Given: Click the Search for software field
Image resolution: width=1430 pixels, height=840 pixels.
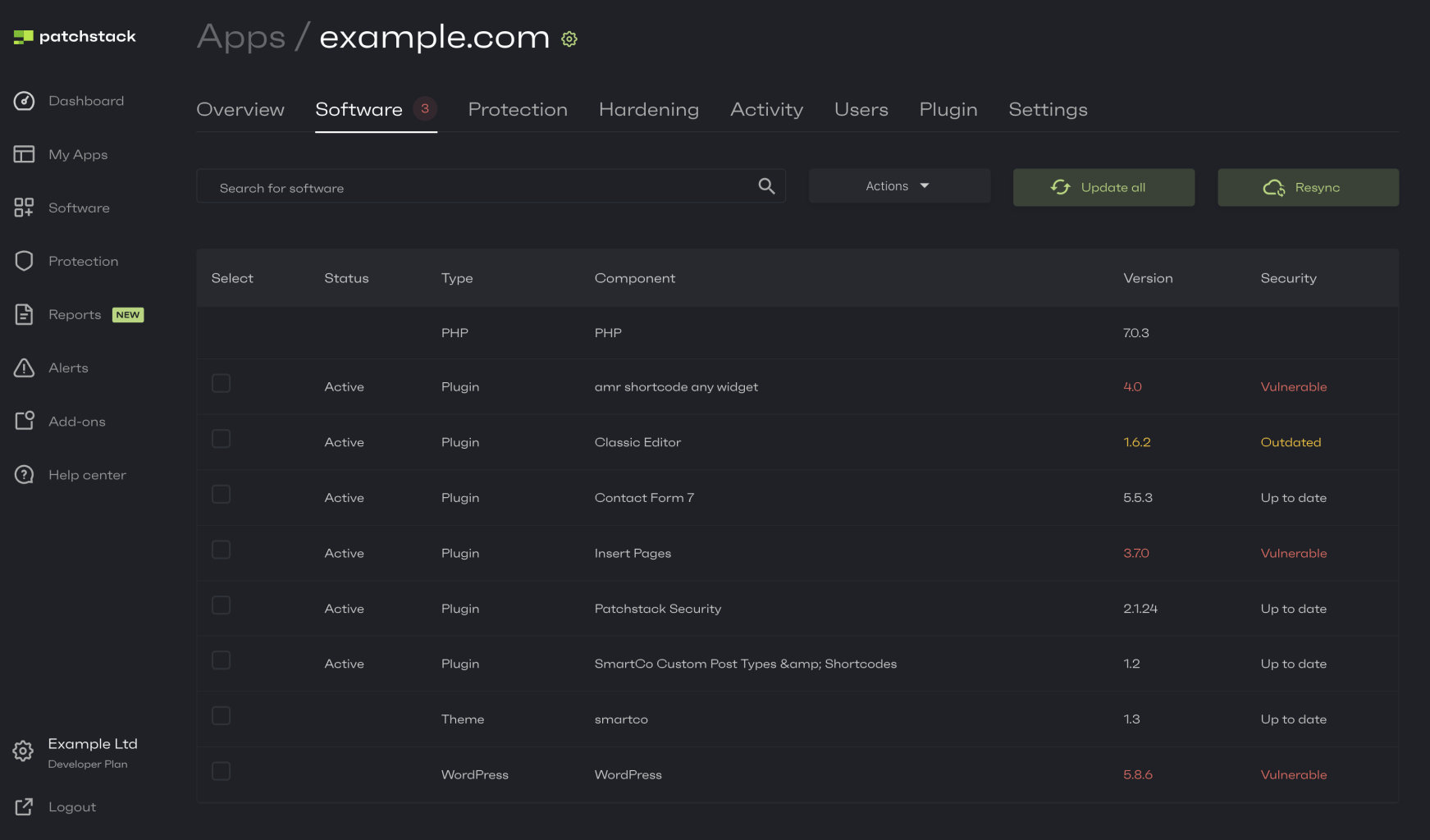Looking at the screenshot, I should pyautogui.click(x=491, y=186).
